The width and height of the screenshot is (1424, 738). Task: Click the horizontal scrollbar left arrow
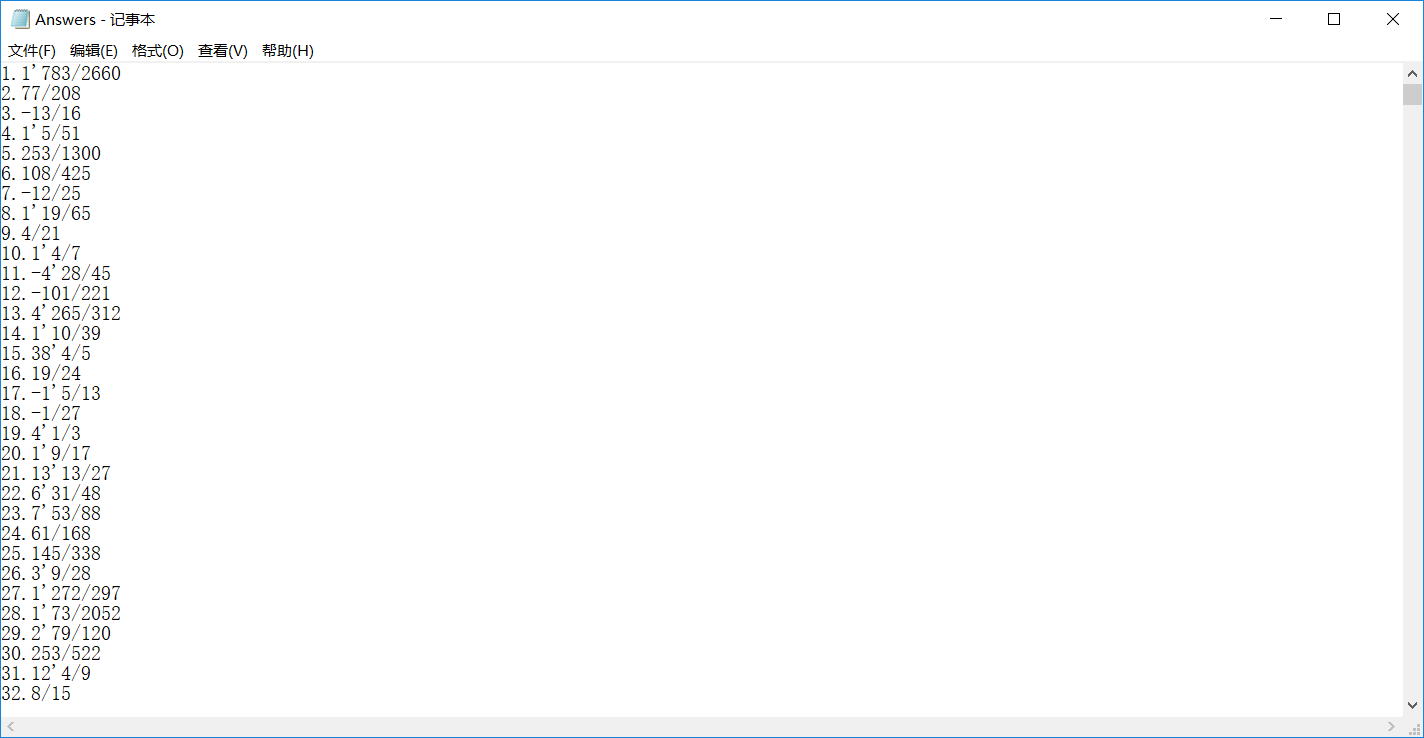tap(10, 726)
